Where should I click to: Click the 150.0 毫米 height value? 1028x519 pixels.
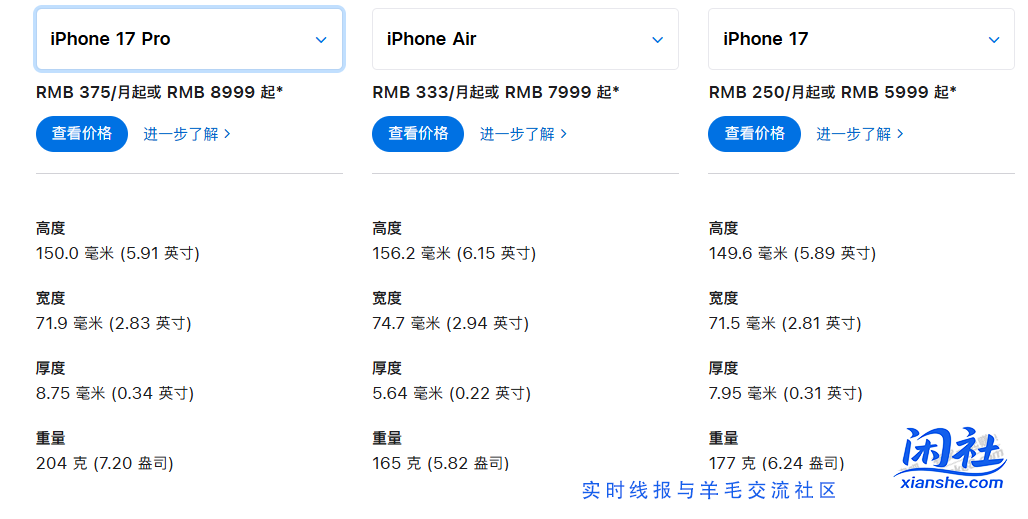tap(118, 254)
